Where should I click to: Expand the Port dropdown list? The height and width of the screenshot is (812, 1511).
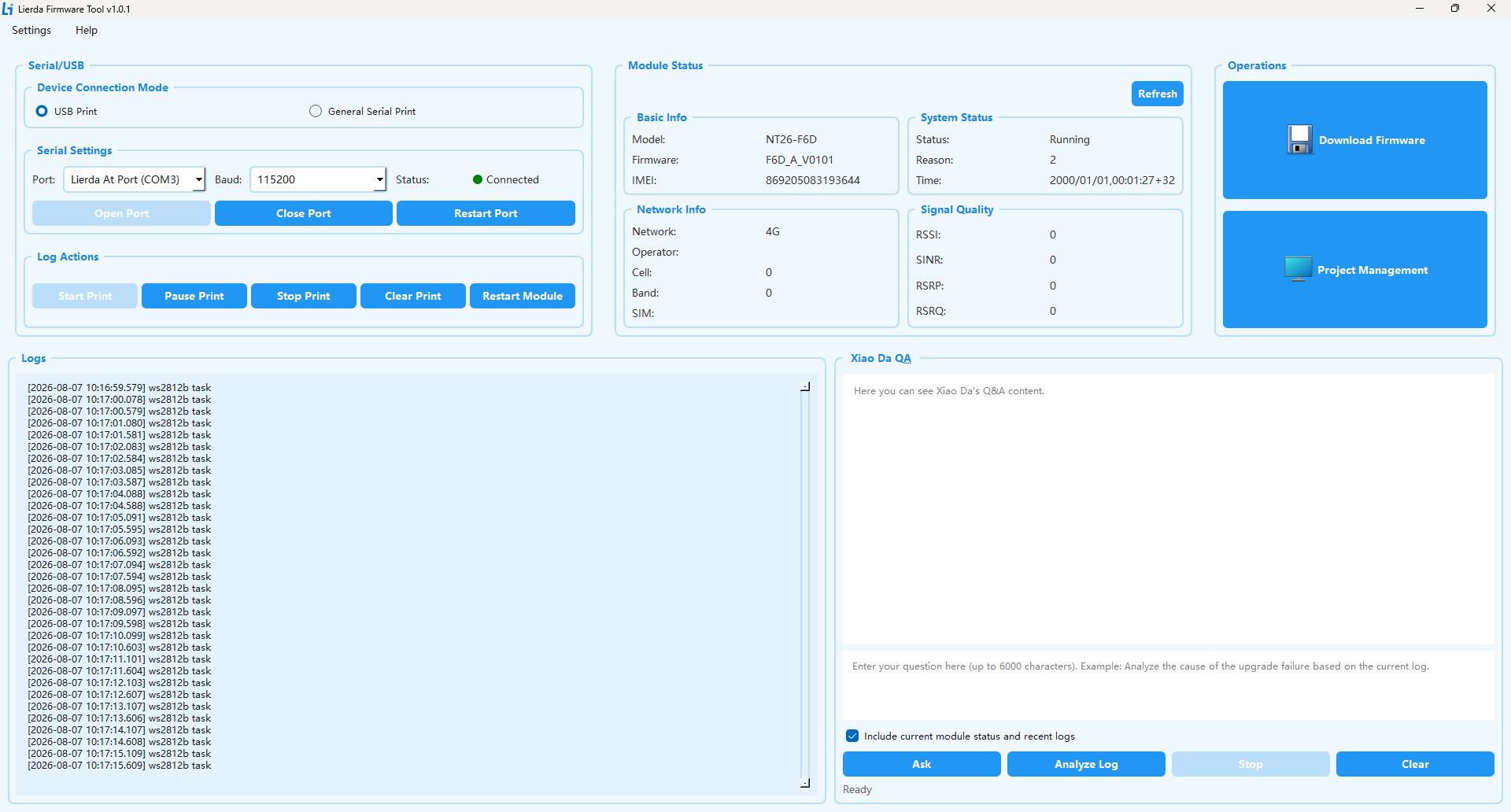(198, 179)
